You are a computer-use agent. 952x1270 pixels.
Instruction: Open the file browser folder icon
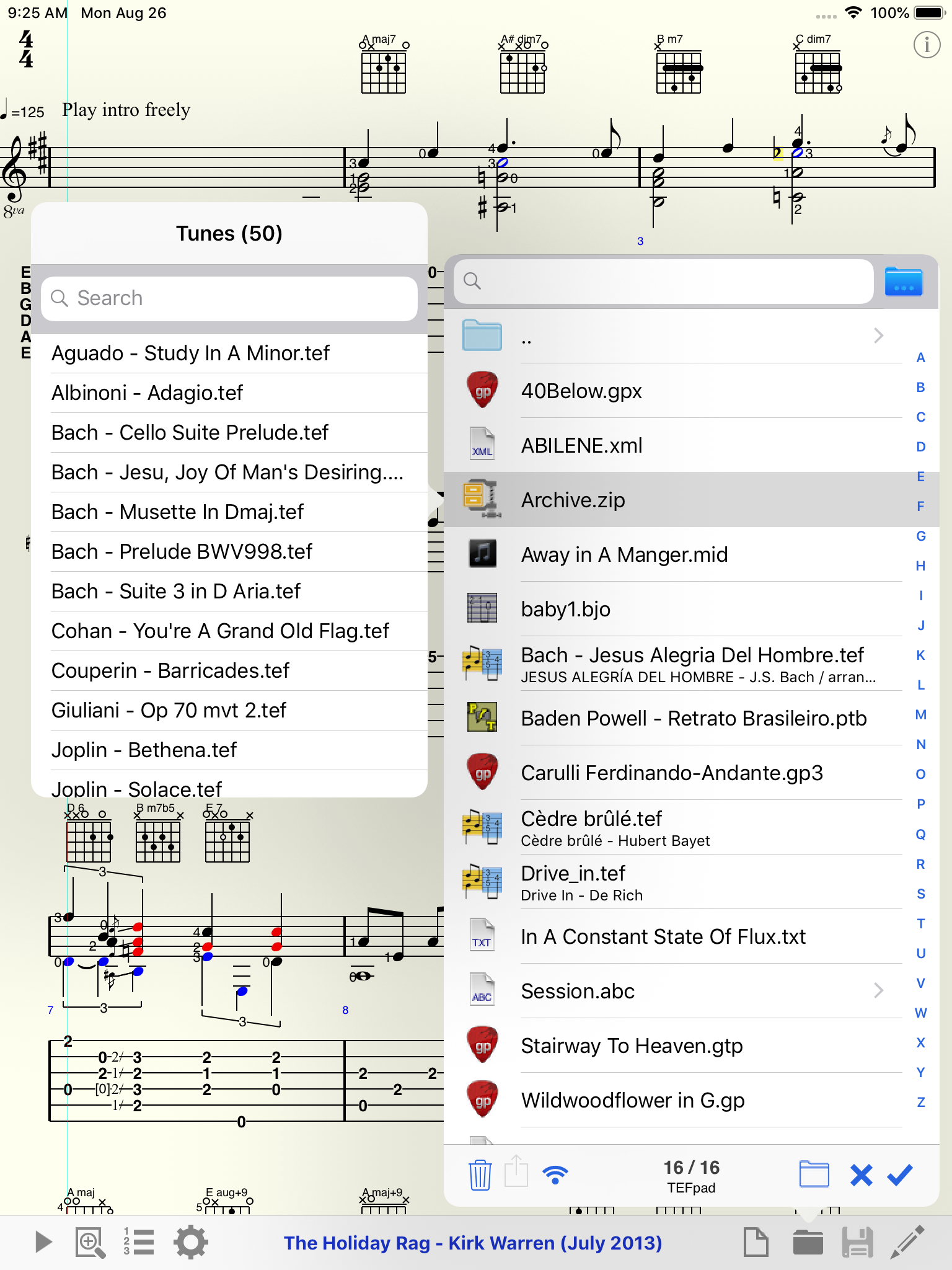808,1242
